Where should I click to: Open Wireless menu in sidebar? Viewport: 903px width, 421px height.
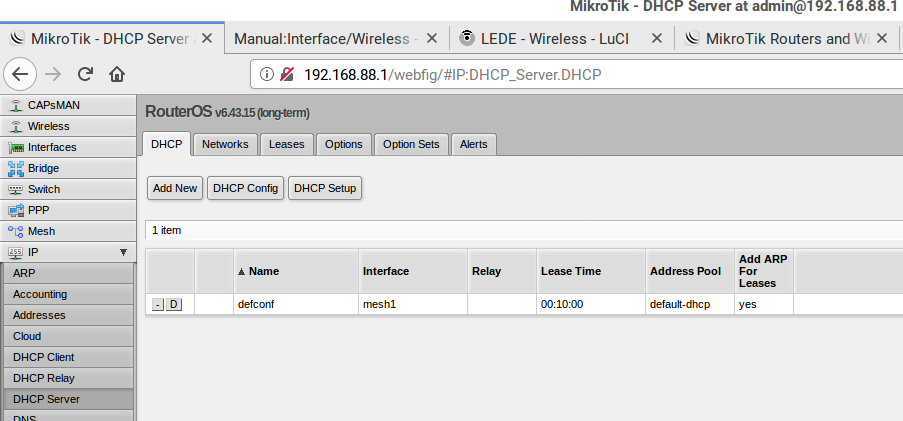[68, 126]
